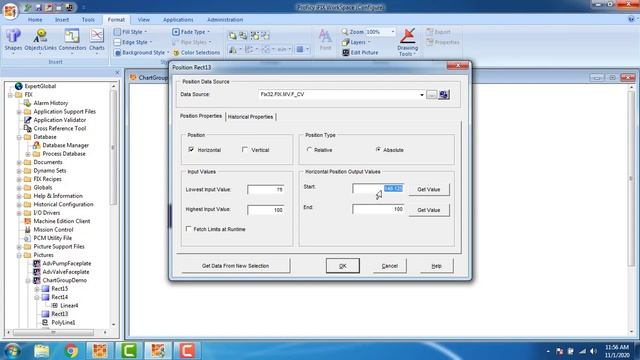Confirm the dialog with OK
This screenshot has width=640, height=360.
343,266
